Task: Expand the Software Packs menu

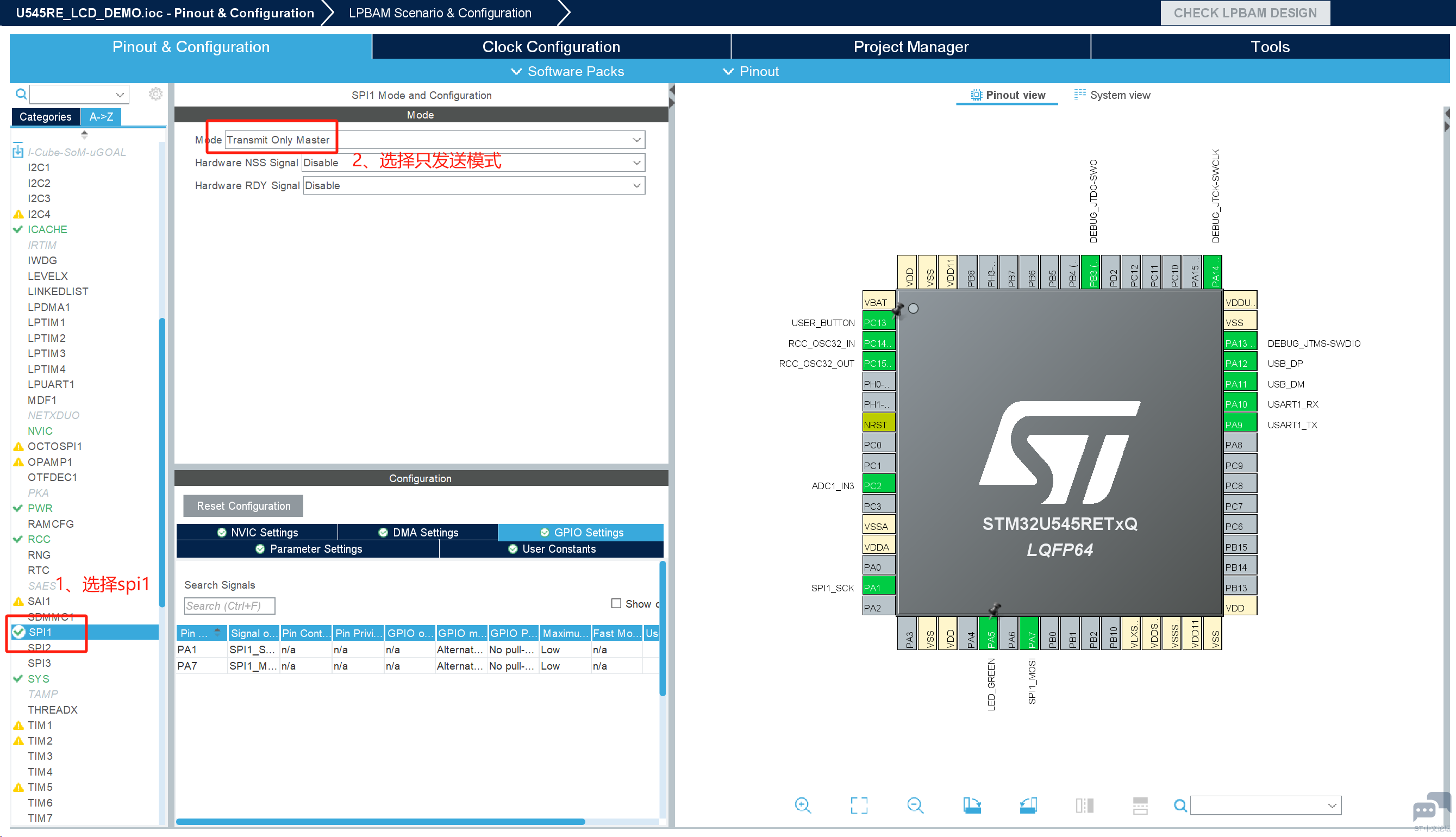Action: [567, 71]
